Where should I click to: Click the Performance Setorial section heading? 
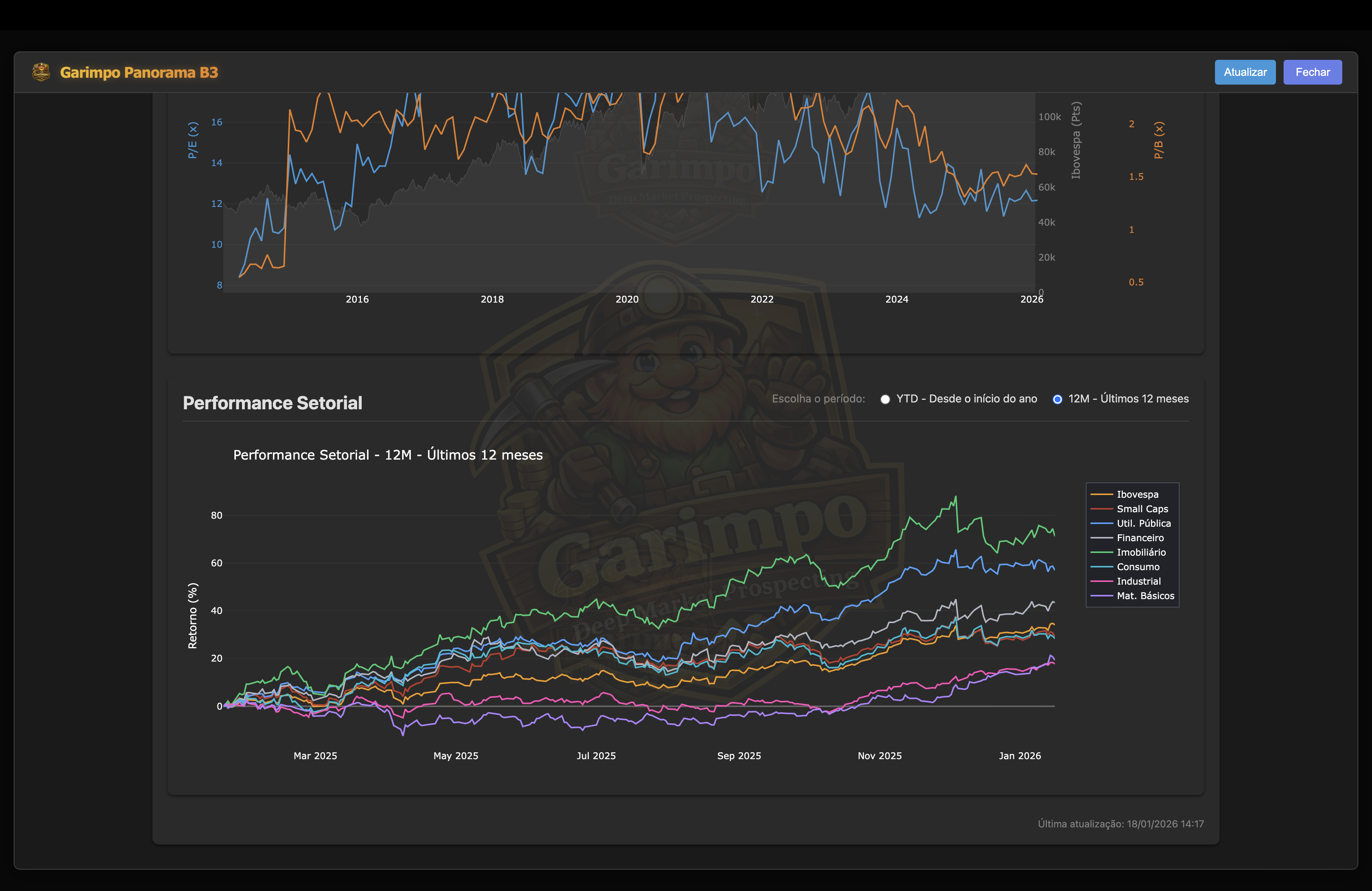tap(272, 403)
